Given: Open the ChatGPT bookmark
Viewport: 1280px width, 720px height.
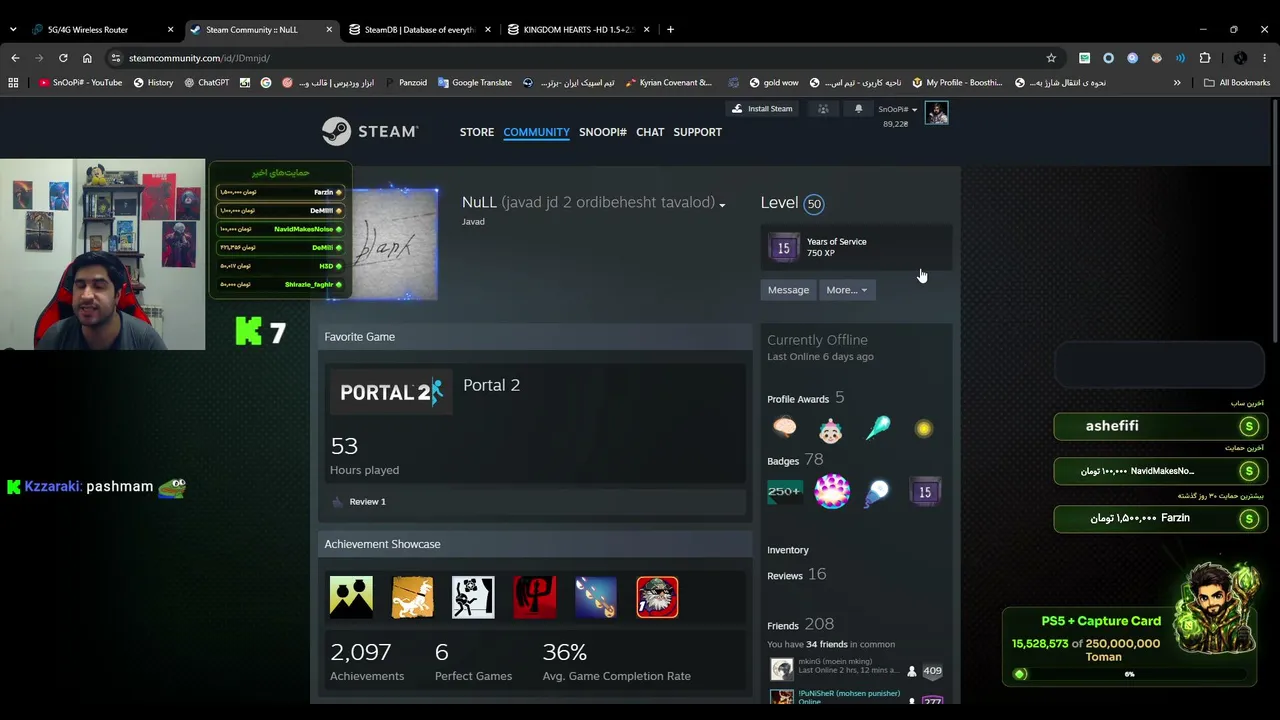Looking at the screenshot, I should tap(207, 83).
